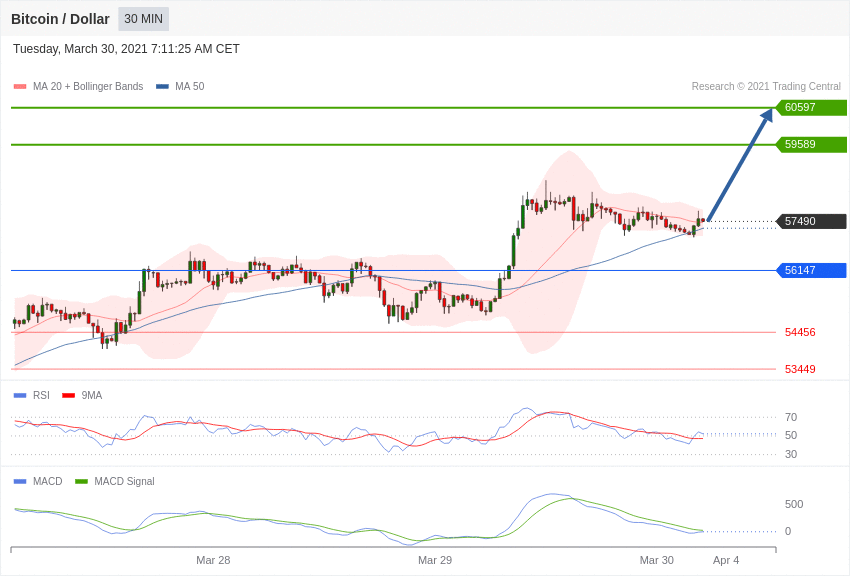Click the Research Trading Central copyright text
Viewport: 850px width, 576px height.
(x=766, y=87)
